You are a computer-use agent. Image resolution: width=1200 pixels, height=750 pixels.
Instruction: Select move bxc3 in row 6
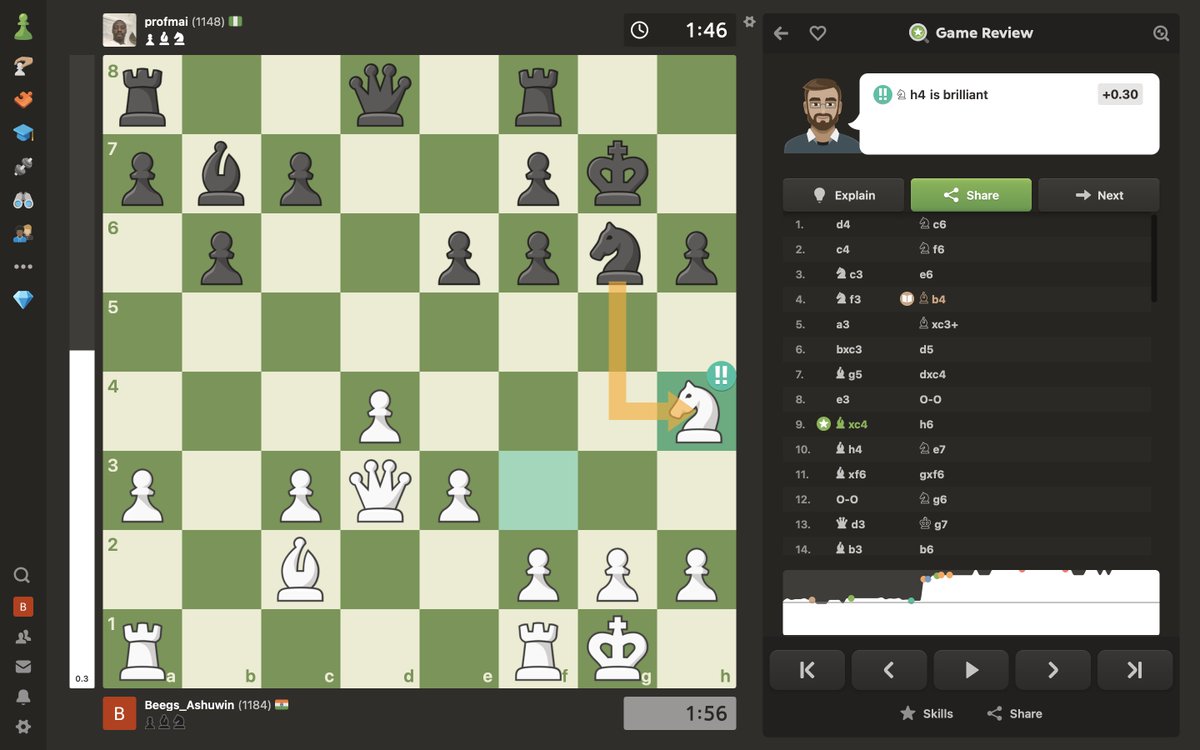pyautogui.click(x=849, y=349)
